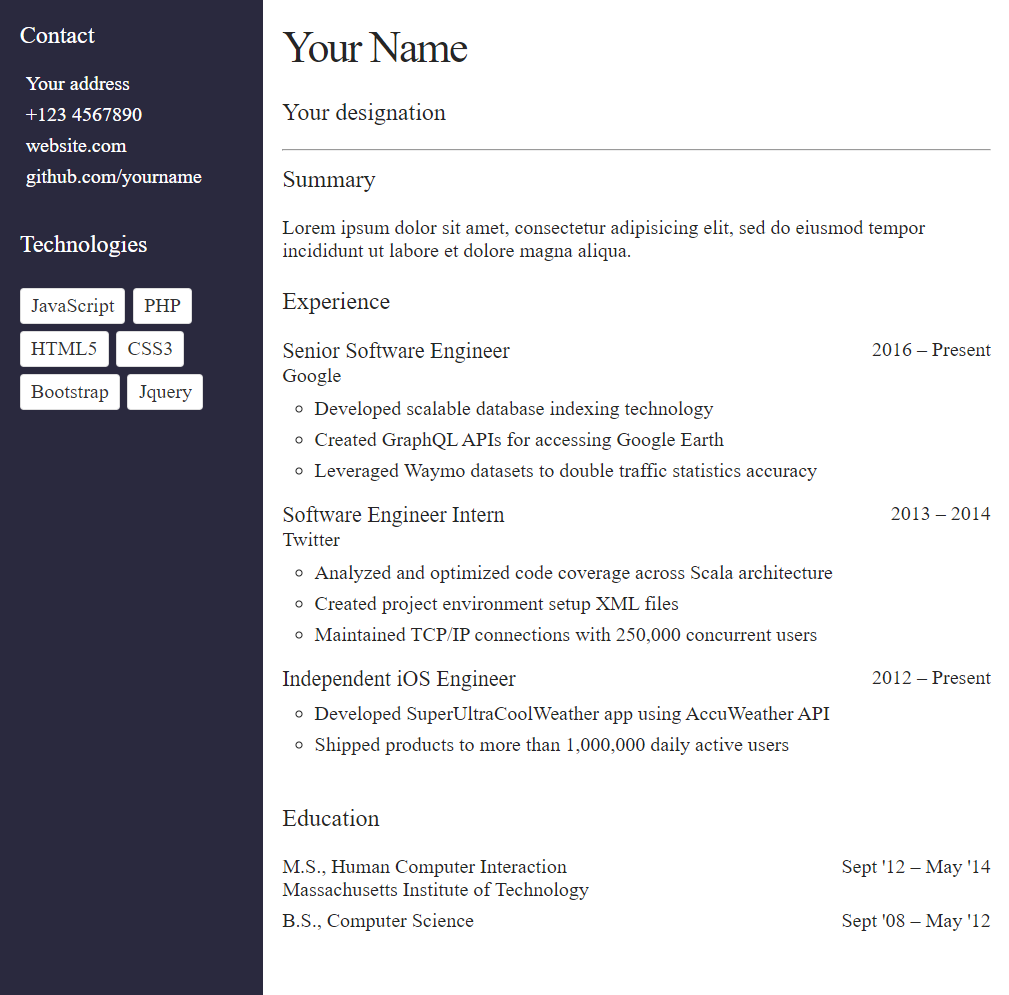
Task: Click the 'Your Name' title
Action: 375,48
